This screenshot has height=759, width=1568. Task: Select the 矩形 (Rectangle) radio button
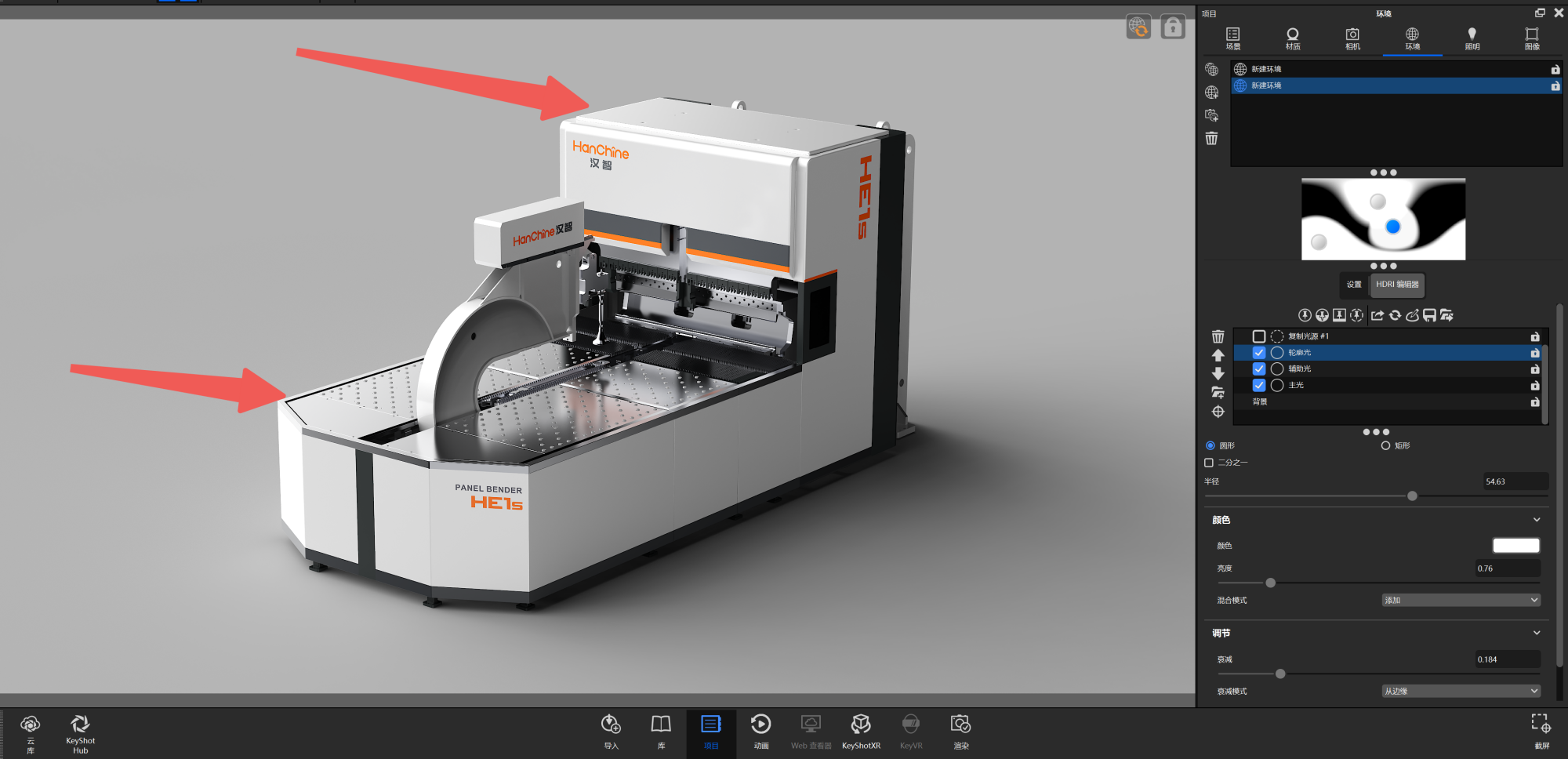click(1385, 445)
